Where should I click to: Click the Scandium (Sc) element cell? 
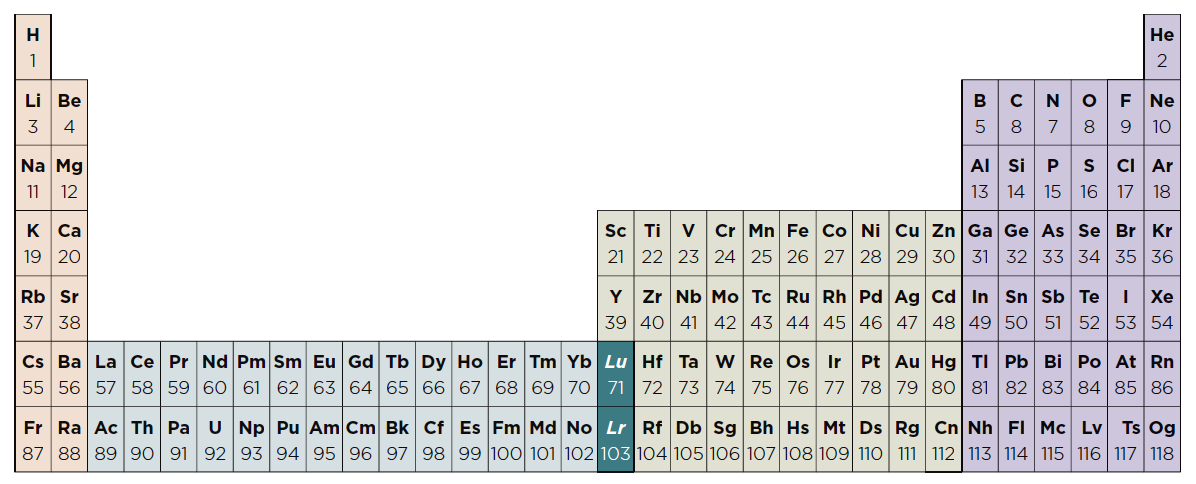(x=615, y=243)
